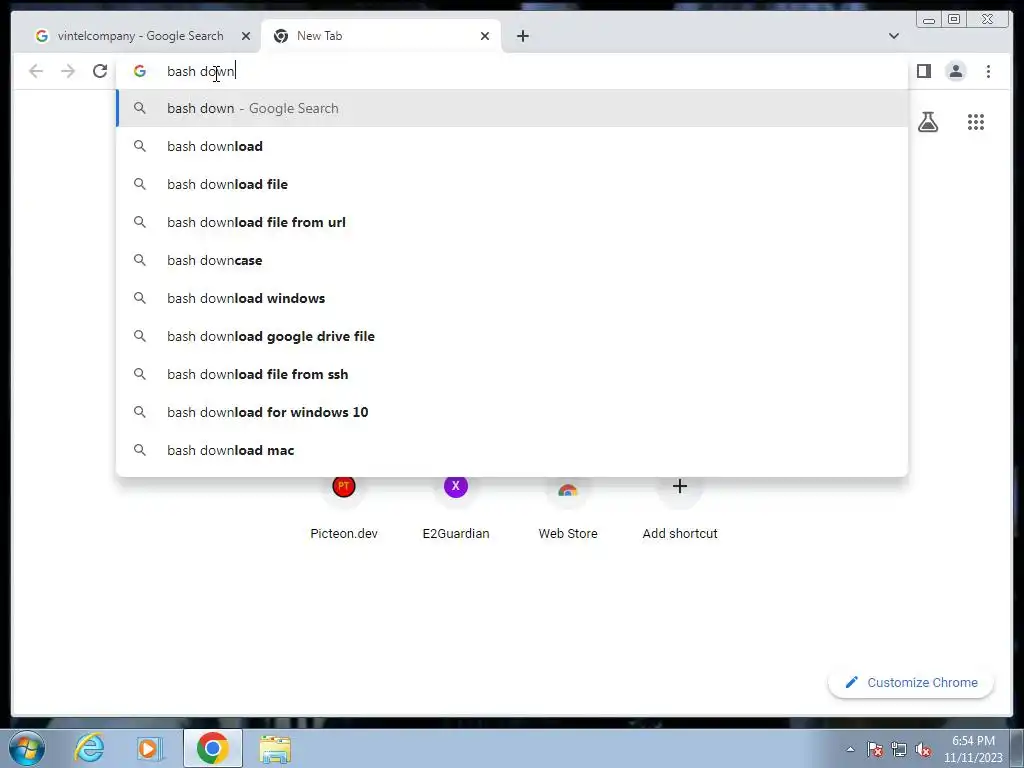Show hidden system tray icons arrow
This screenshot has height=768, width=1024.
[850, 749]
